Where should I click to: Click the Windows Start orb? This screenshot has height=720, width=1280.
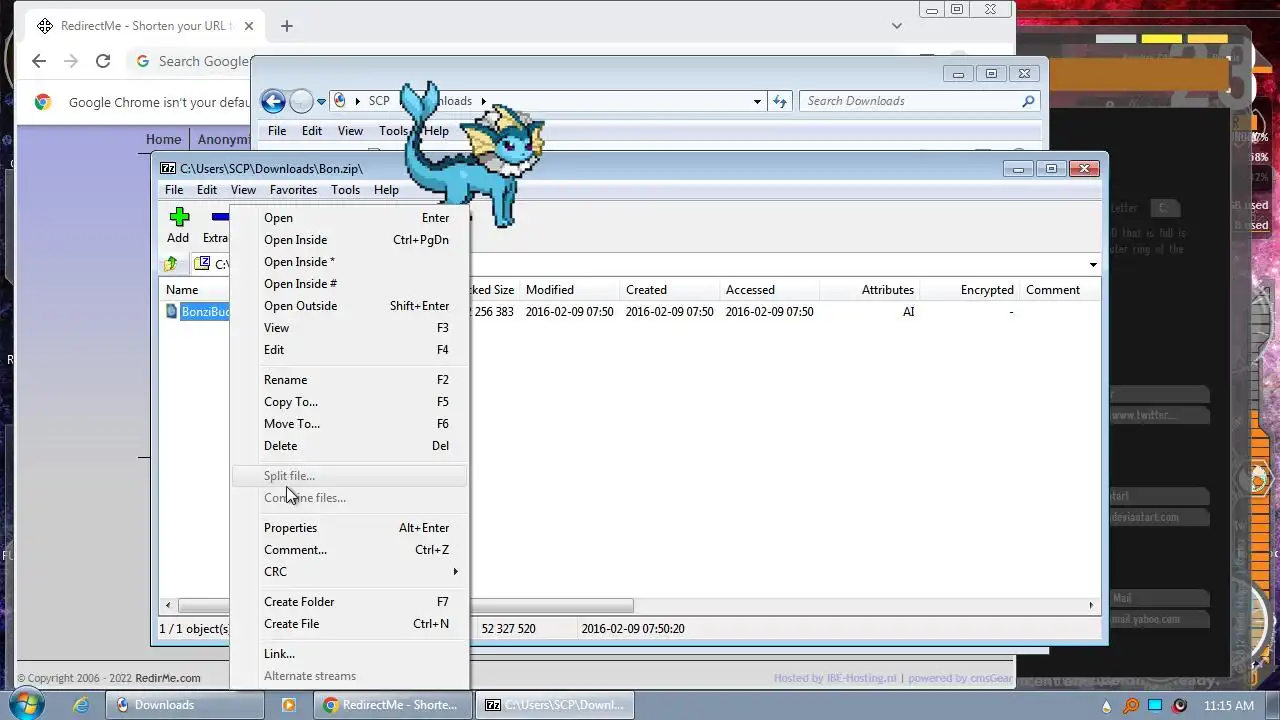pyautogui.click(x=26, y=704)
